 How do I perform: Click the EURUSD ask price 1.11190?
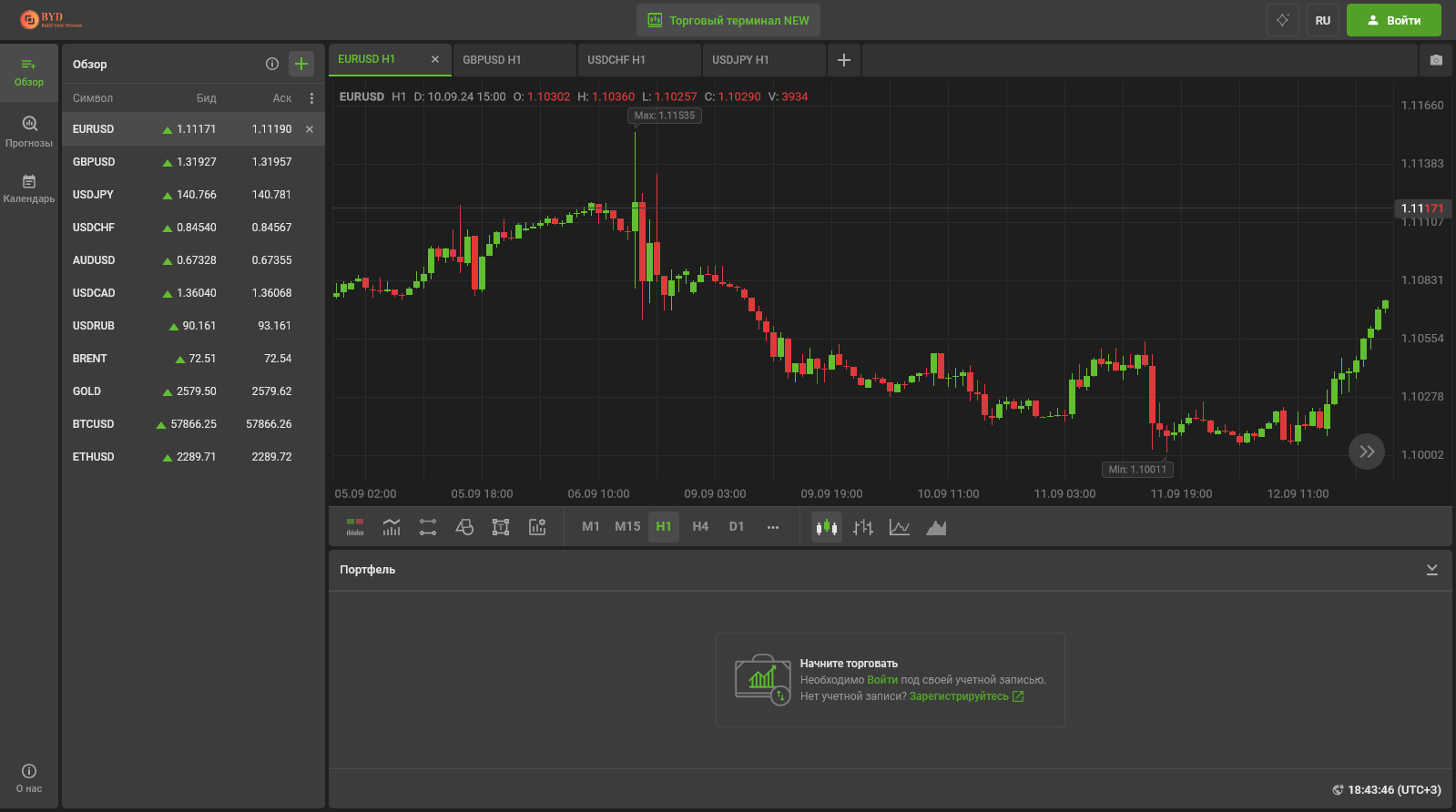tap(271, 129)
